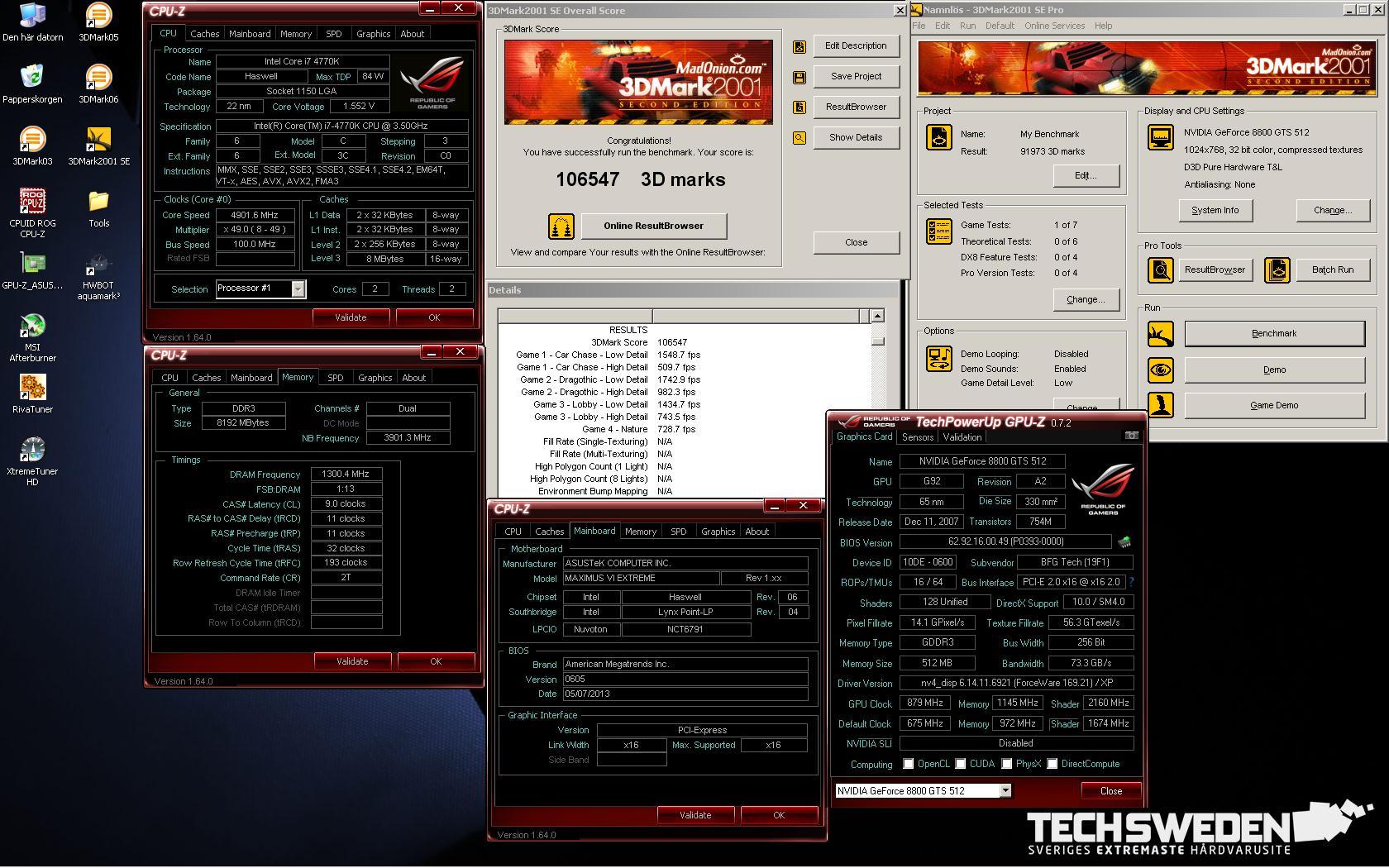The height and width of the screenshot is (868, 1389).
Task: Toggle the DirectCompute checkbox in GPU-Z
Action: click(1052, 764)
